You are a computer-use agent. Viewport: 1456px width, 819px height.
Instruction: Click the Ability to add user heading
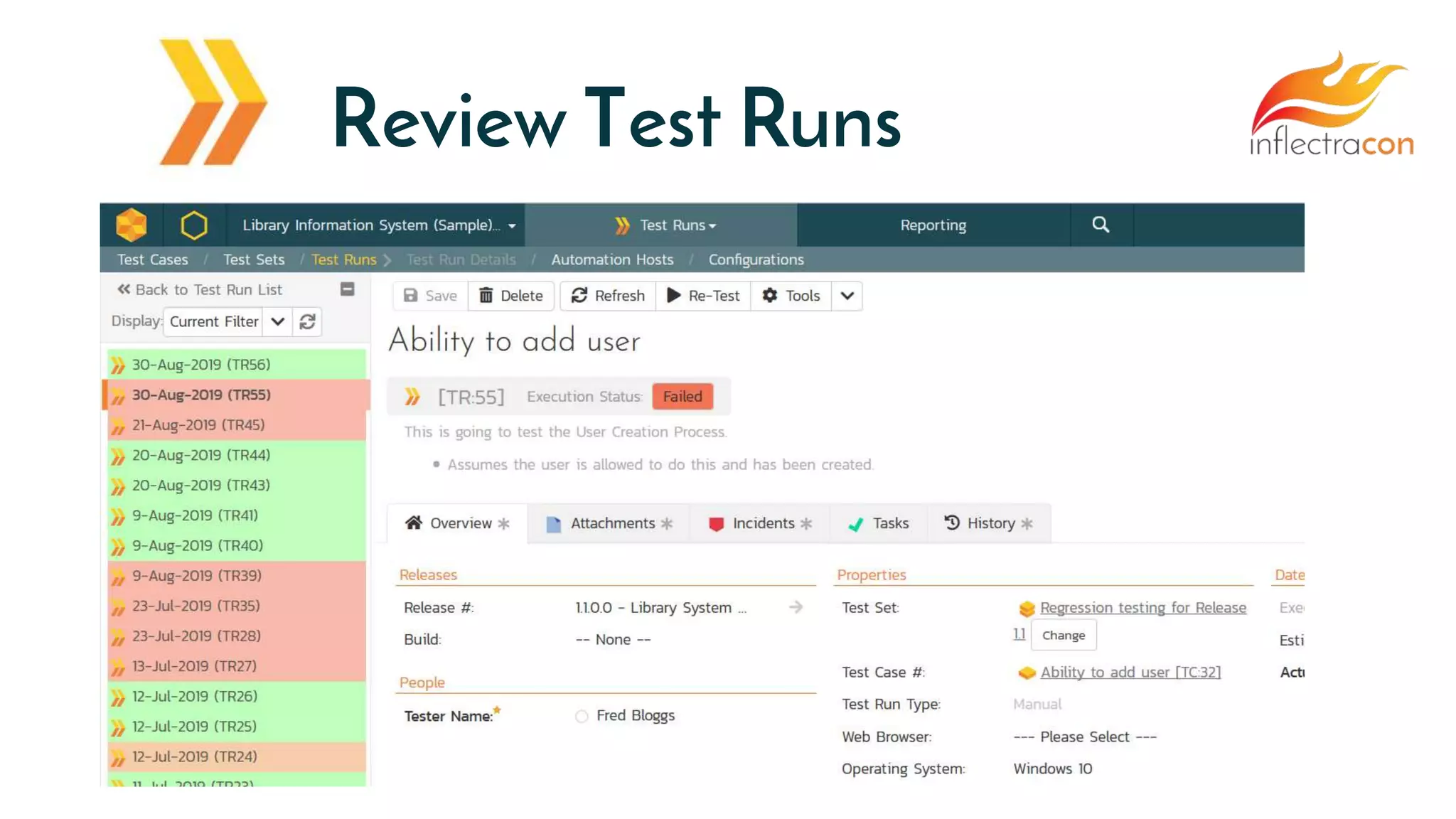click(x=515, y=341)
